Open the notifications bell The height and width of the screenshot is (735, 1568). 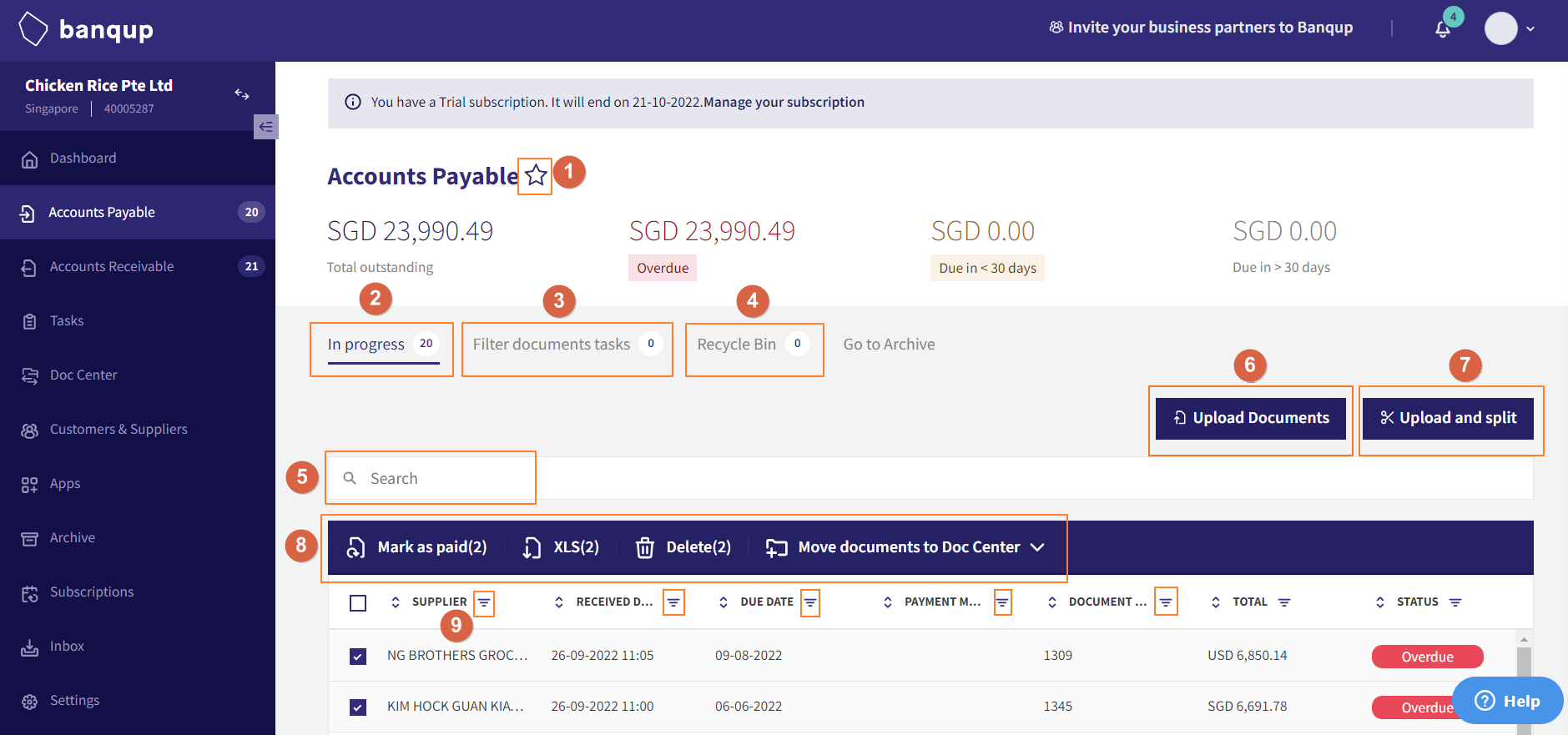(1443, 29)
